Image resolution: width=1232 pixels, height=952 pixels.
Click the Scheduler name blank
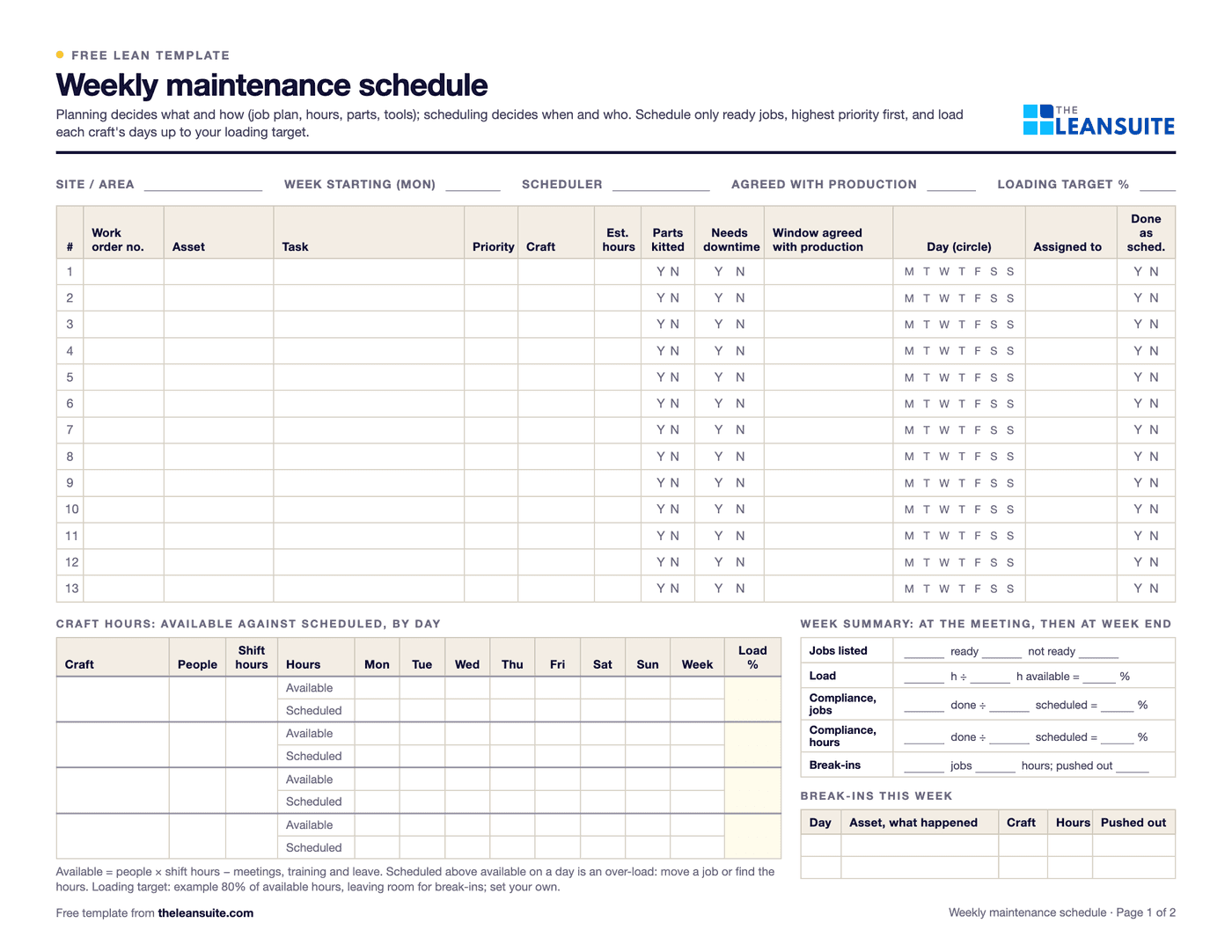coord(661,185)
